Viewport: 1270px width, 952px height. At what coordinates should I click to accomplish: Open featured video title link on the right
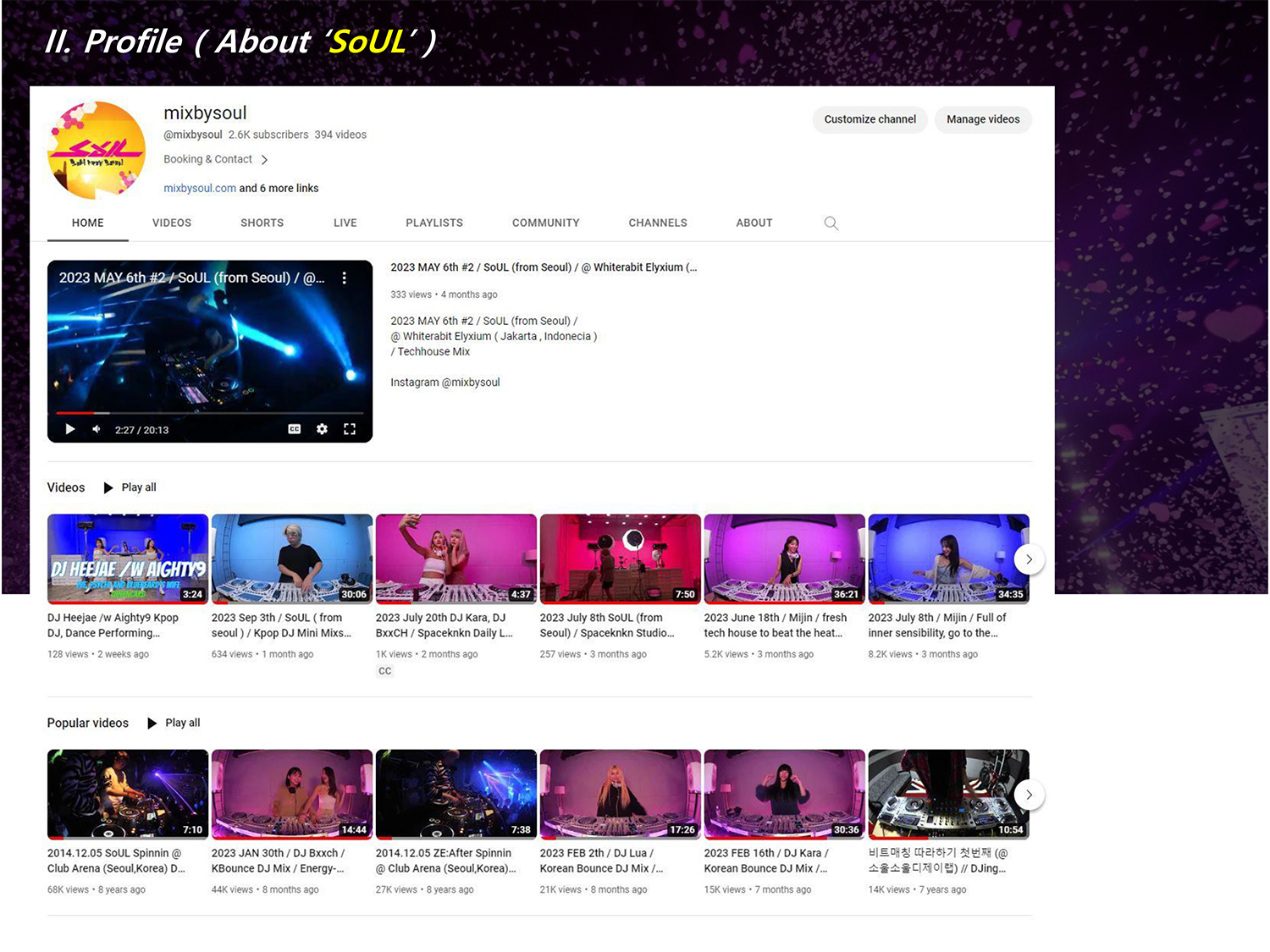pyautogui.click(x=544, y=267)
